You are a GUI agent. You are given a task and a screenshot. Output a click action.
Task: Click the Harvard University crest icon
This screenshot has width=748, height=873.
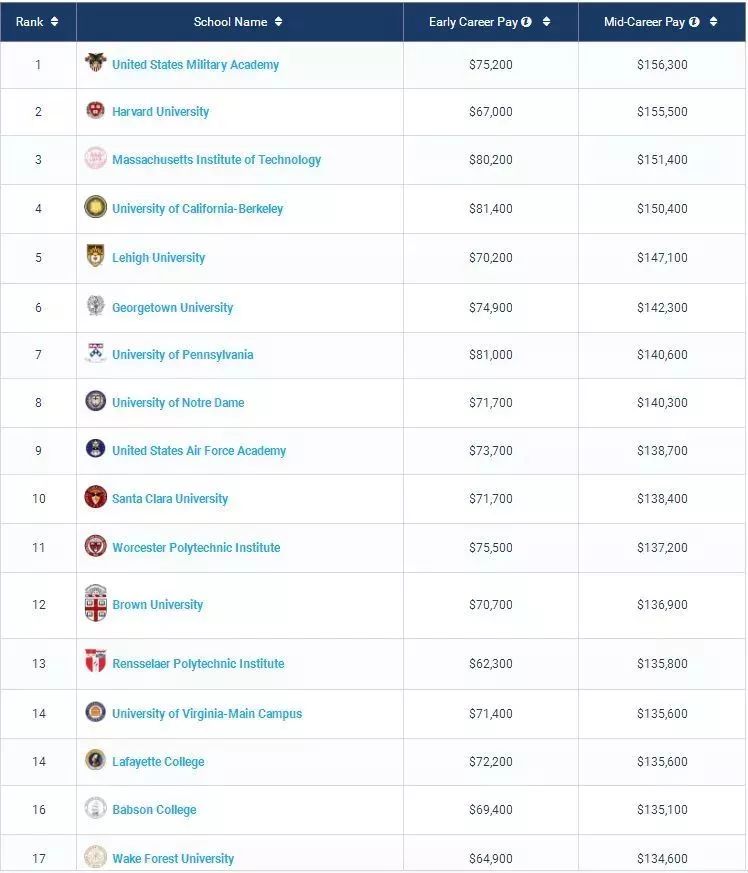tap(95, 111)
